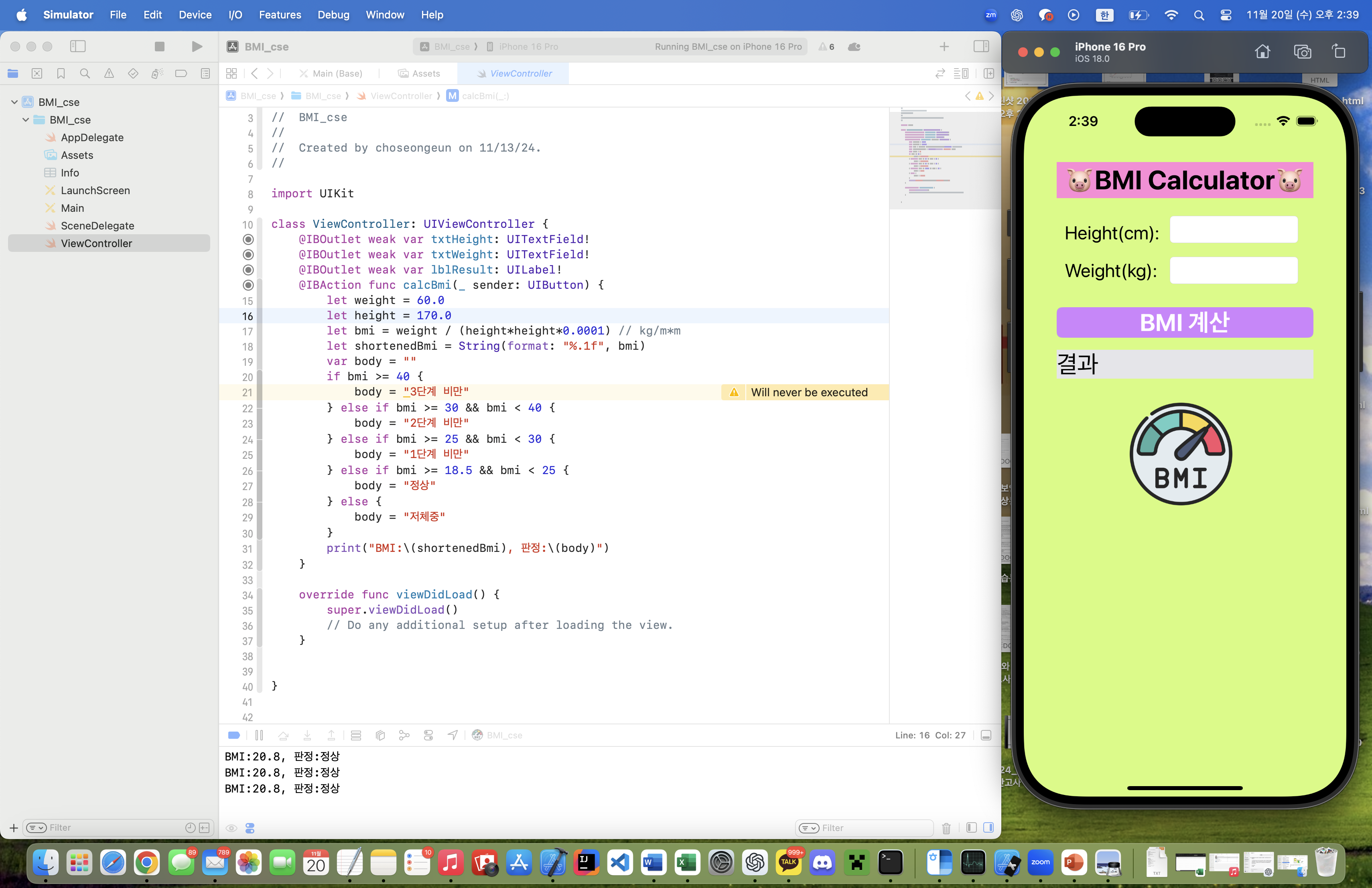Click the debug Pause execution icon
1372x888 pixels.
[259, 735]
